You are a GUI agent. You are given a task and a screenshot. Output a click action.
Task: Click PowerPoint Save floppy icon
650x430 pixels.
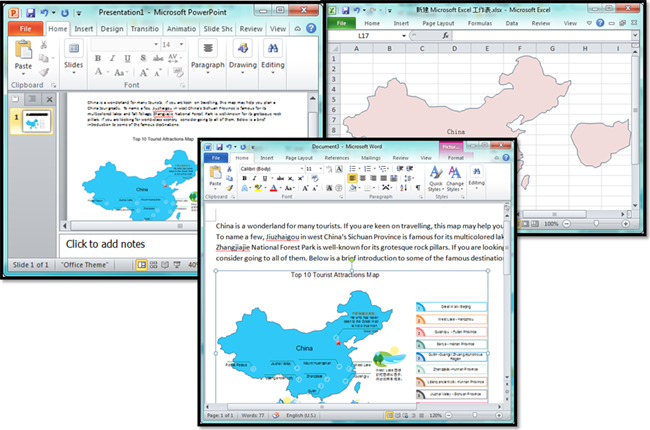pos(31,13)
